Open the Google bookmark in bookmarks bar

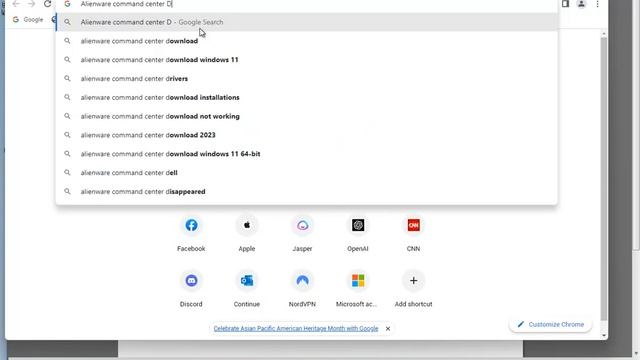(28, 20)
